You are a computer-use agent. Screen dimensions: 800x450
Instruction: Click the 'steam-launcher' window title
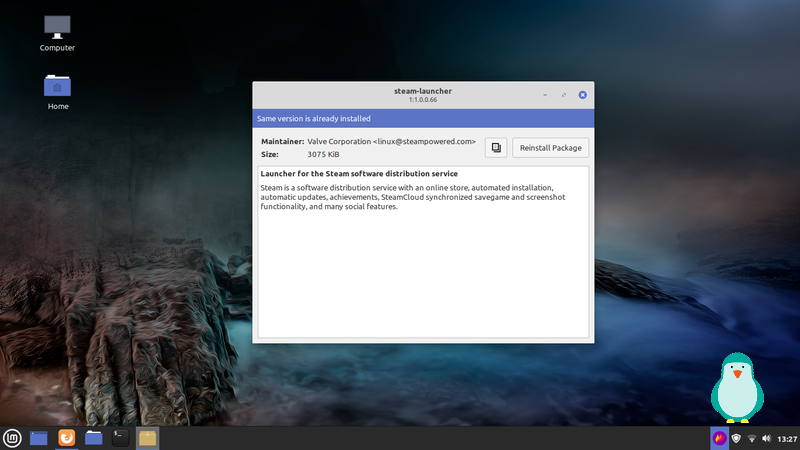click(x=422, y=91)
